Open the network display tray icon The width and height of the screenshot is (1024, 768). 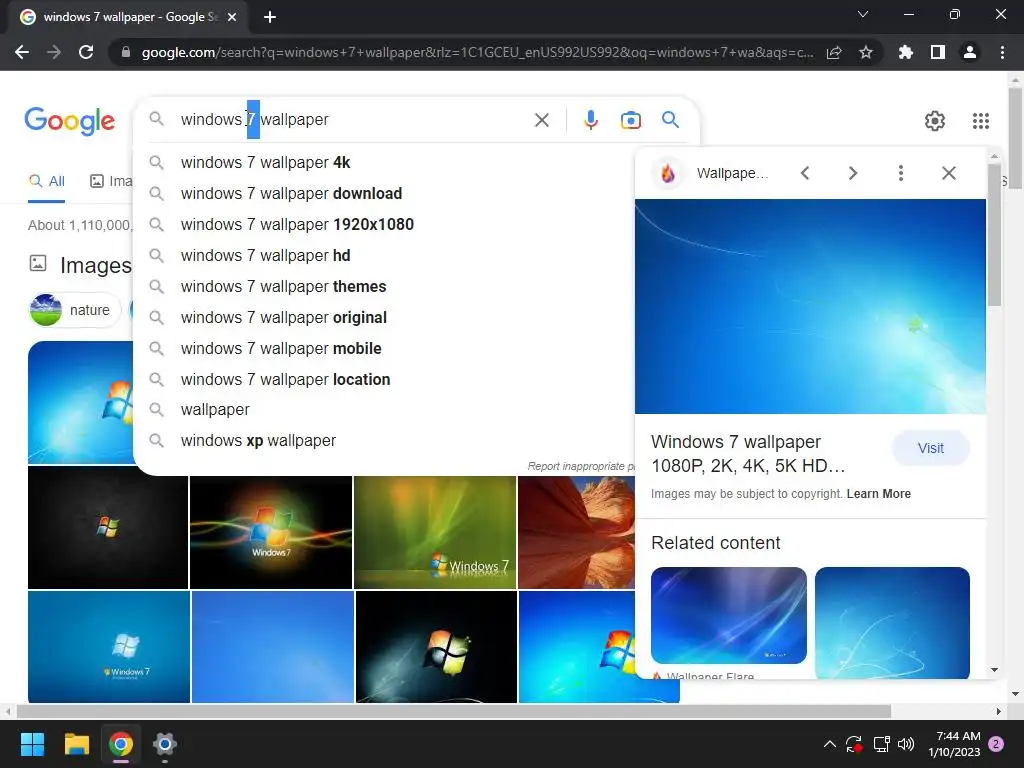pyautogui.click(x=881, y=744)
